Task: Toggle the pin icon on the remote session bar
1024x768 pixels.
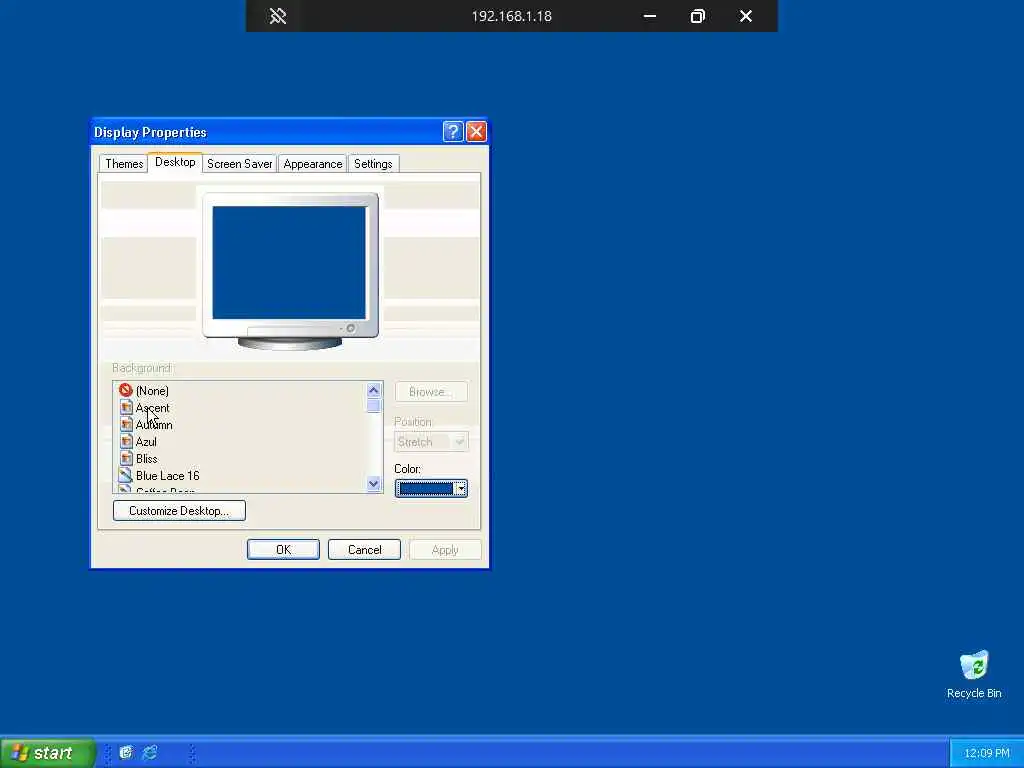Action: pos(278,16)
